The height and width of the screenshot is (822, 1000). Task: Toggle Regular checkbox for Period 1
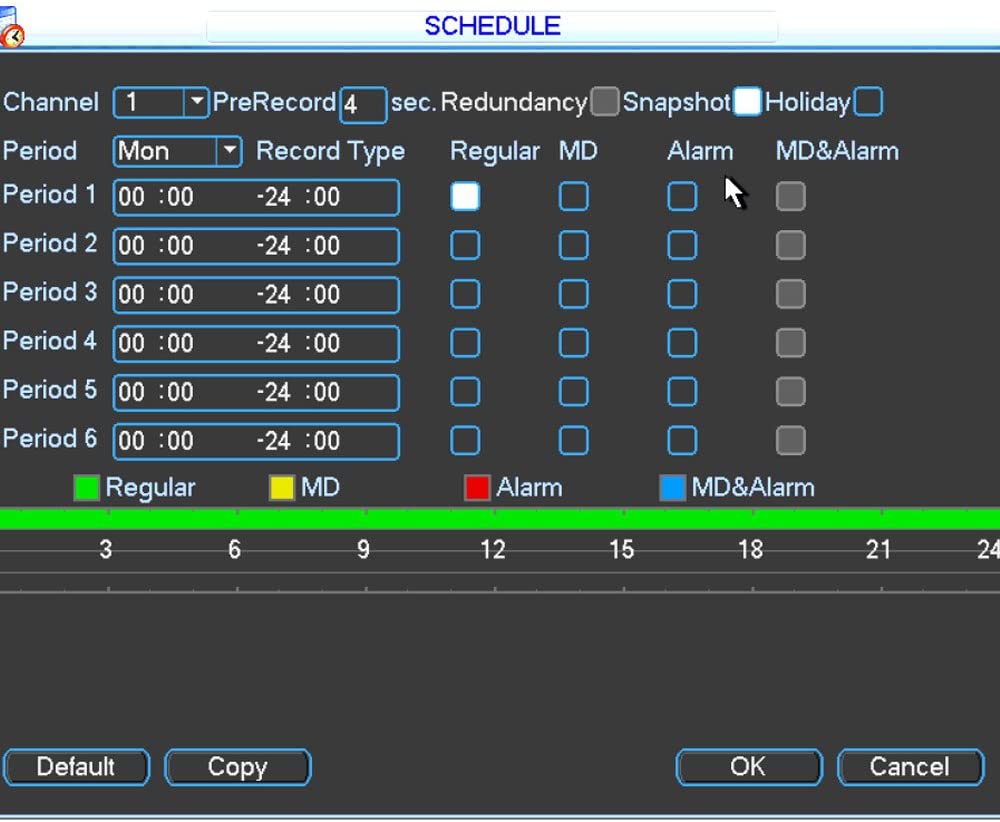(x=465, y=196)
